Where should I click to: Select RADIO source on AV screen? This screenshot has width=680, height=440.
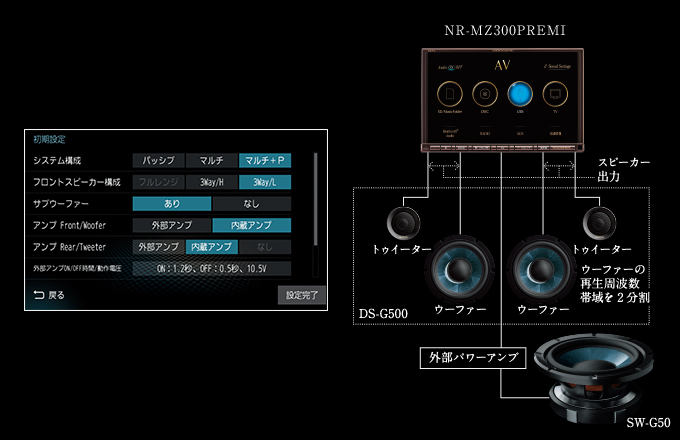pos(485,132)
